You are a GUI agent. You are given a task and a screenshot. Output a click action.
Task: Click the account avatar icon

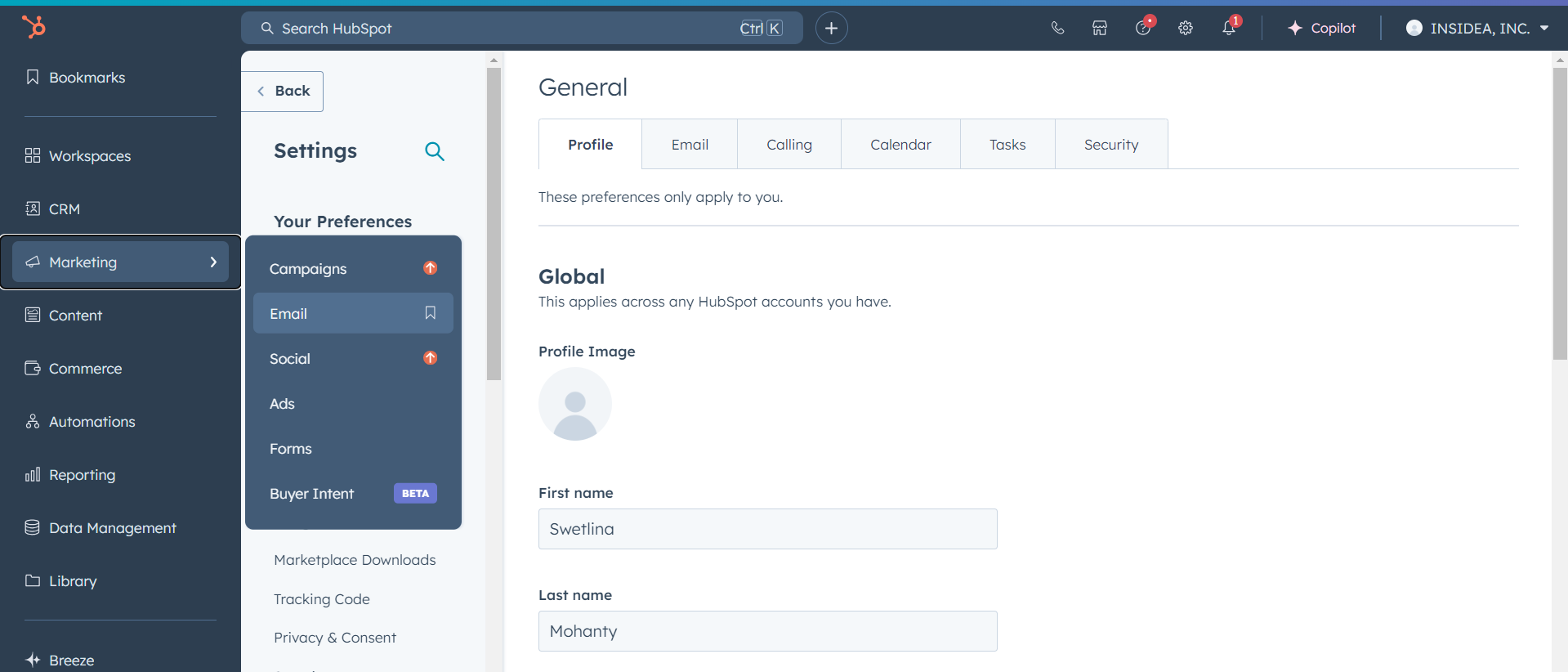coord(1414,28)
